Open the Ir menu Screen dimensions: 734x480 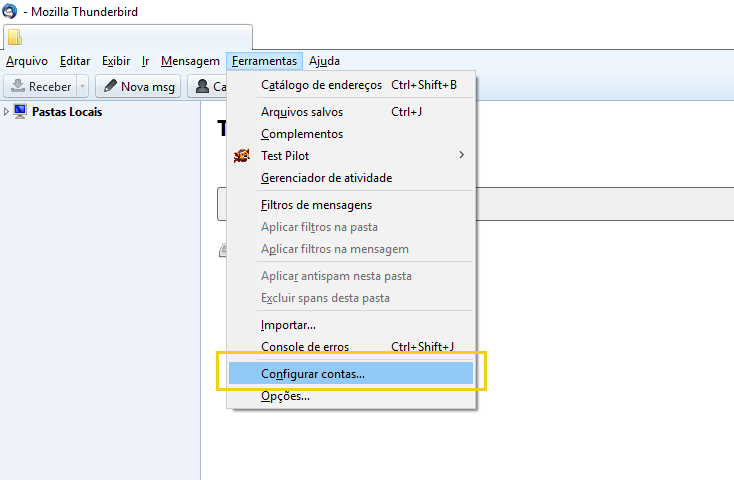point(146,61)
